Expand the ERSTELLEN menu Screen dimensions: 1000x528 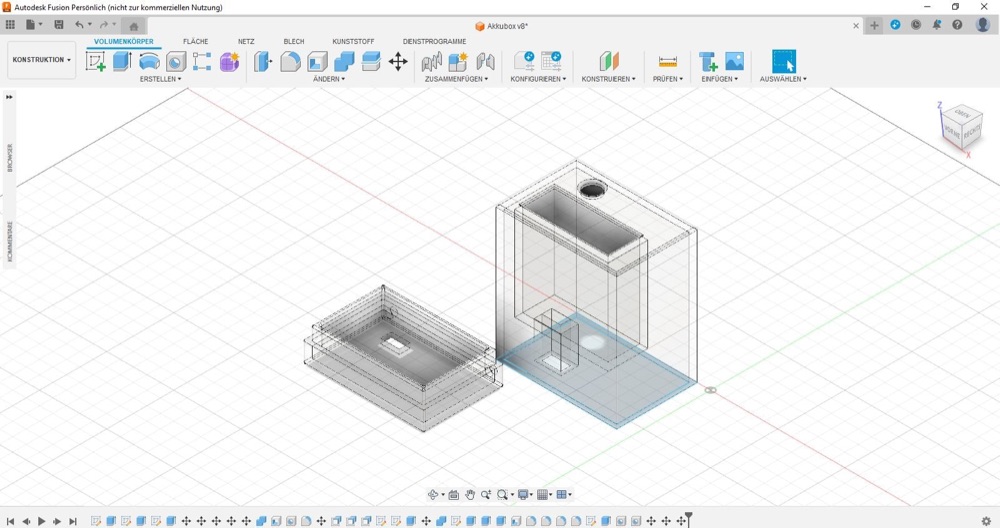coord(160,79)
